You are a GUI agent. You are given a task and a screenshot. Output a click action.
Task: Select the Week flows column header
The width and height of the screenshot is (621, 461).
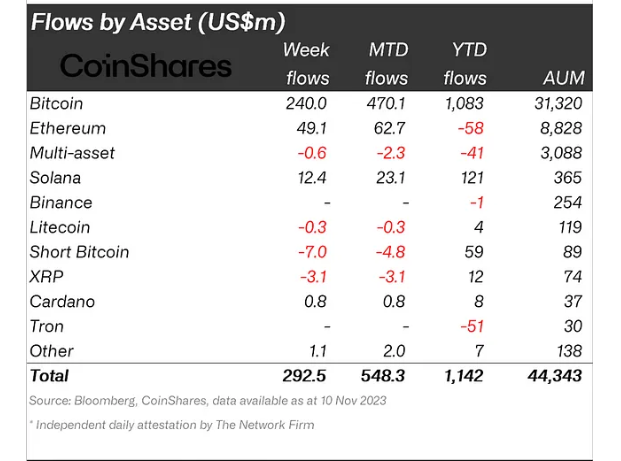pyautogui.click(x=306, y=63)
